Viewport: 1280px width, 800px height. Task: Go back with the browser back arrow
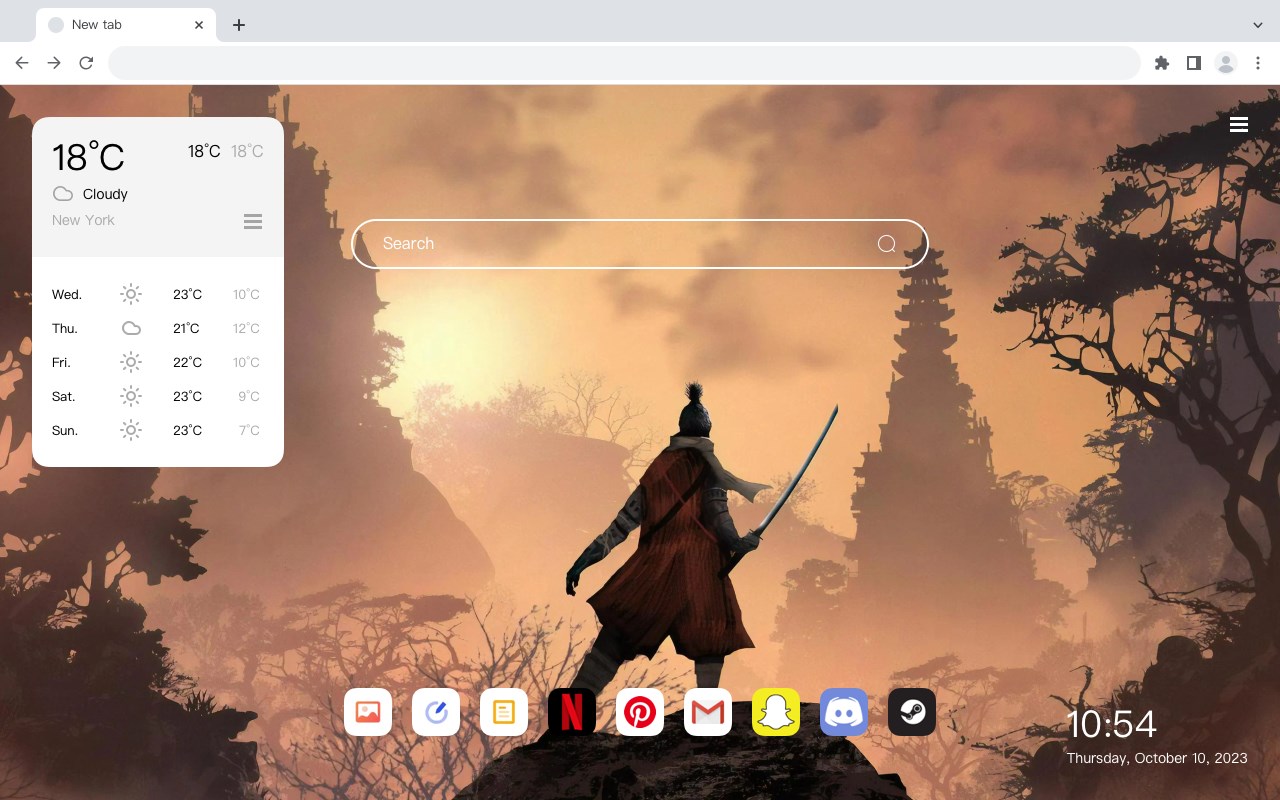pyautogui.click(x=22, y=63)
